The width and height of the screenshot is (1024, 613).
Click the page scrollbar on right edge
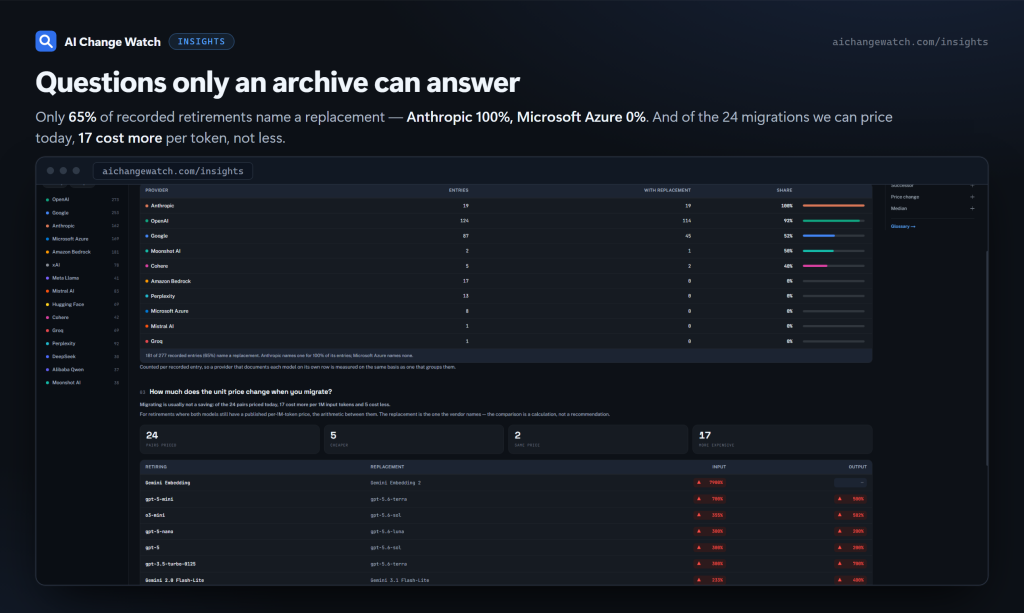[x=986, y=358]
